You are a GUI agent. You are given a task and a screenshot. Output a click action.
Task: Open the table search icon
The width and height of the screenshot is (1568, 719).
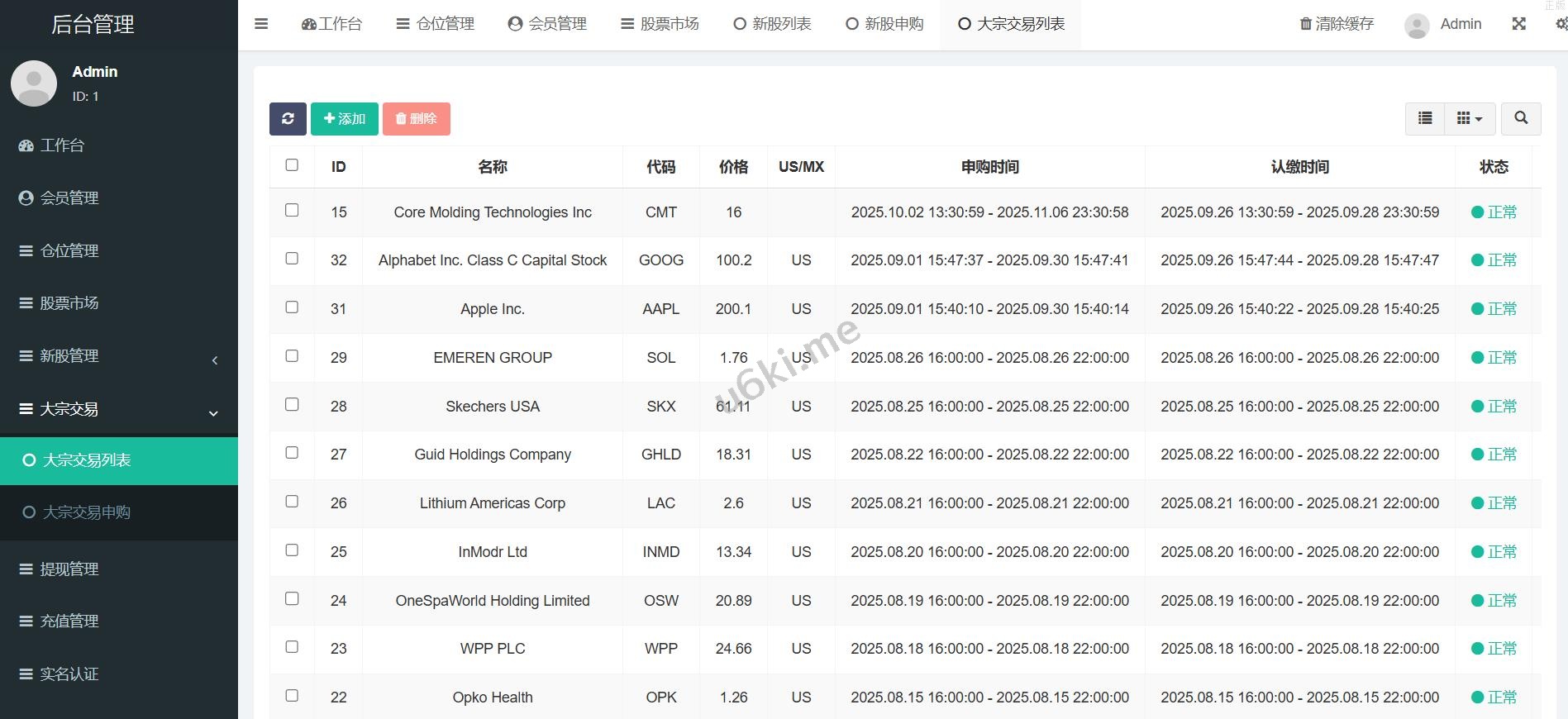point(1521,119)
